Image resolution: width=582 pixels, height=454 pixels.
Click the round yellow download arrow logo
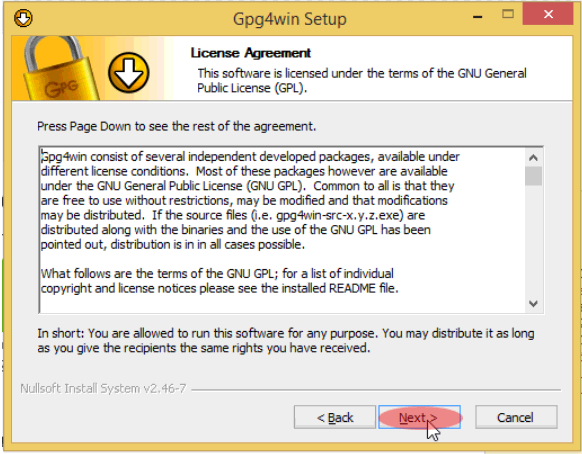pos(128,72)
